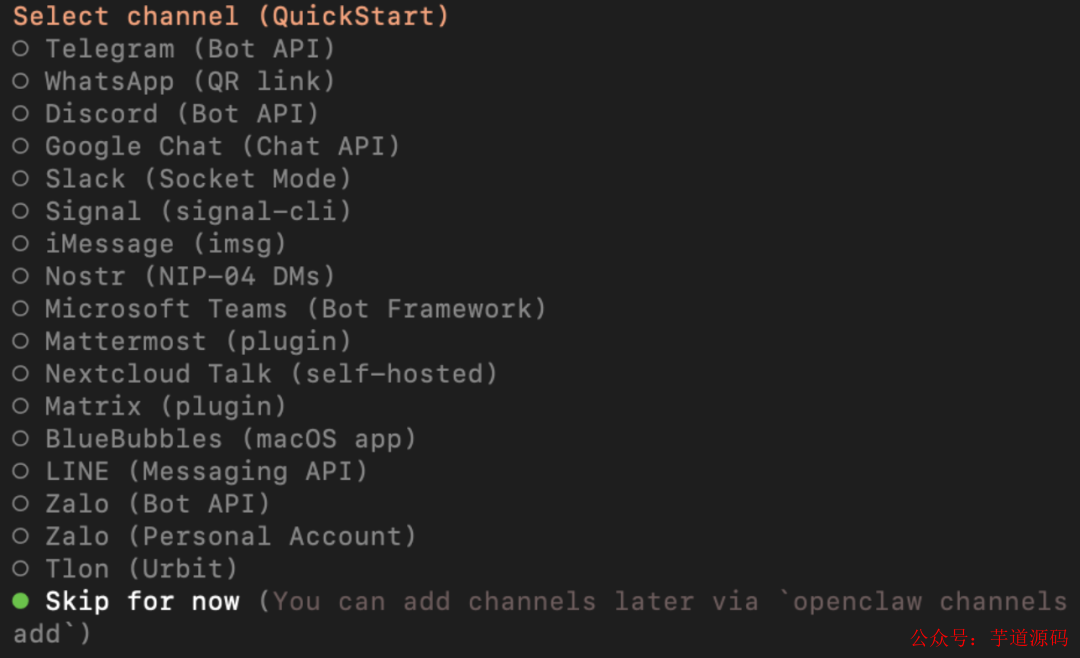
Task: Select the Telegram (Bot API) radio option
Action: [x=21, y=48]
